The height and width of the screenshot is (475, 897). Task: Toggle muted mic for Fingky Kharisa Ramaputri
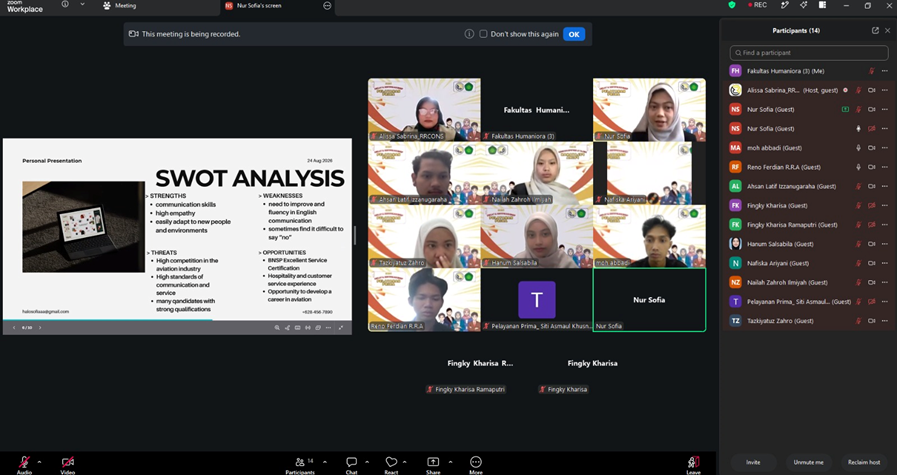point(858,225)
